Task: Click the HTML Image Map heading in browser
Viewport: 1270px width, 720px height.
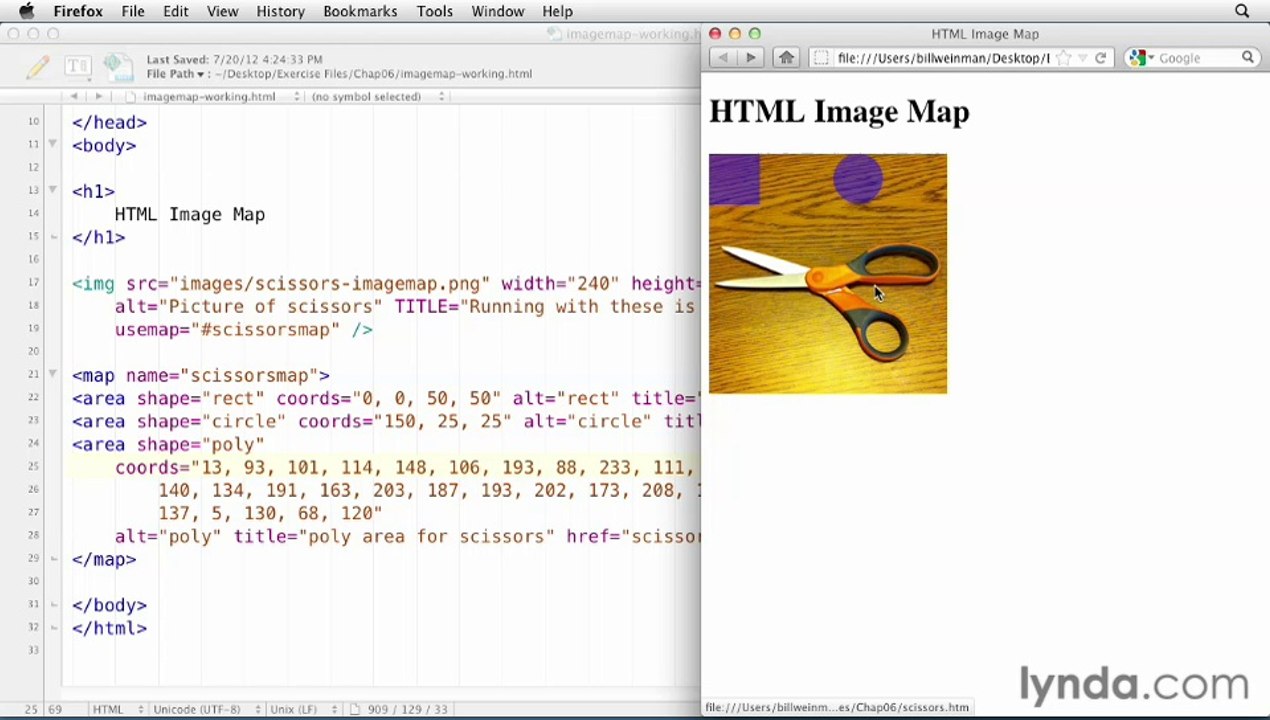Action: 839,111
